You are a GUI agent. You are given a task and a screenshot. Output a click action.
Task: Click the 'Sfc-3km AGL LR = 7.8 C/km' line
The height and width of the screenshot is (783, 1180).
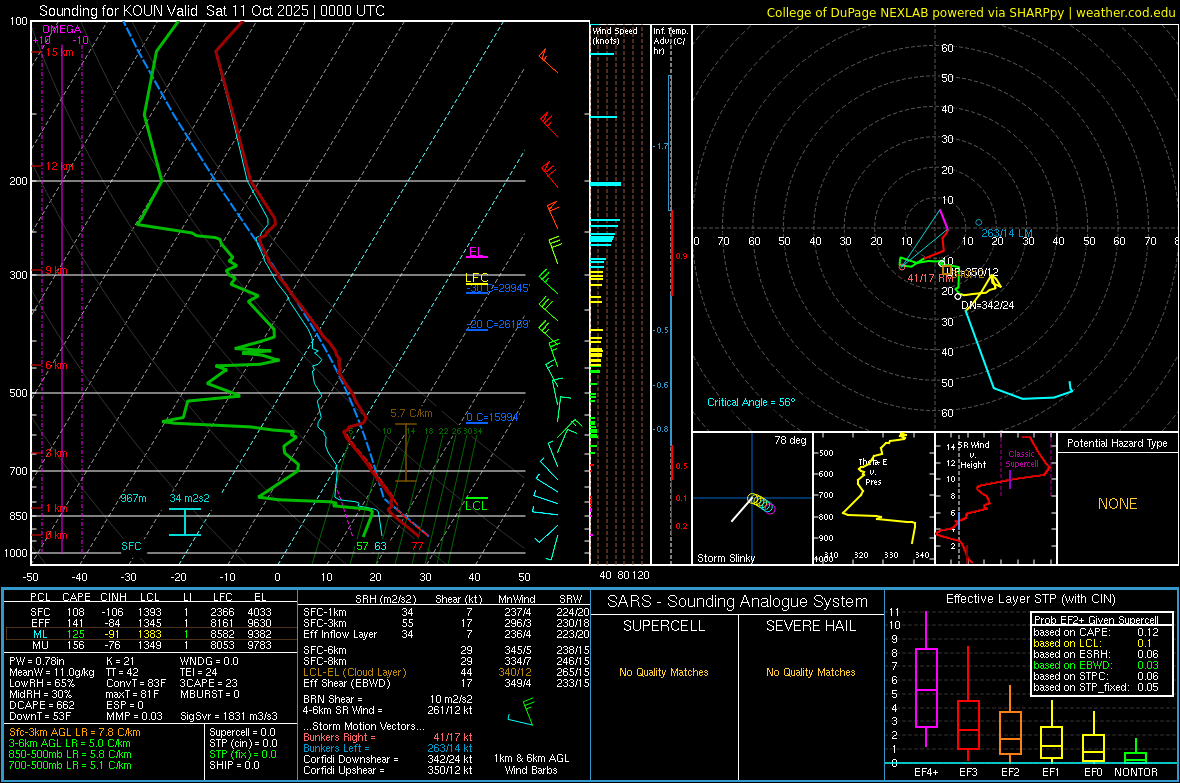[75, 732]
